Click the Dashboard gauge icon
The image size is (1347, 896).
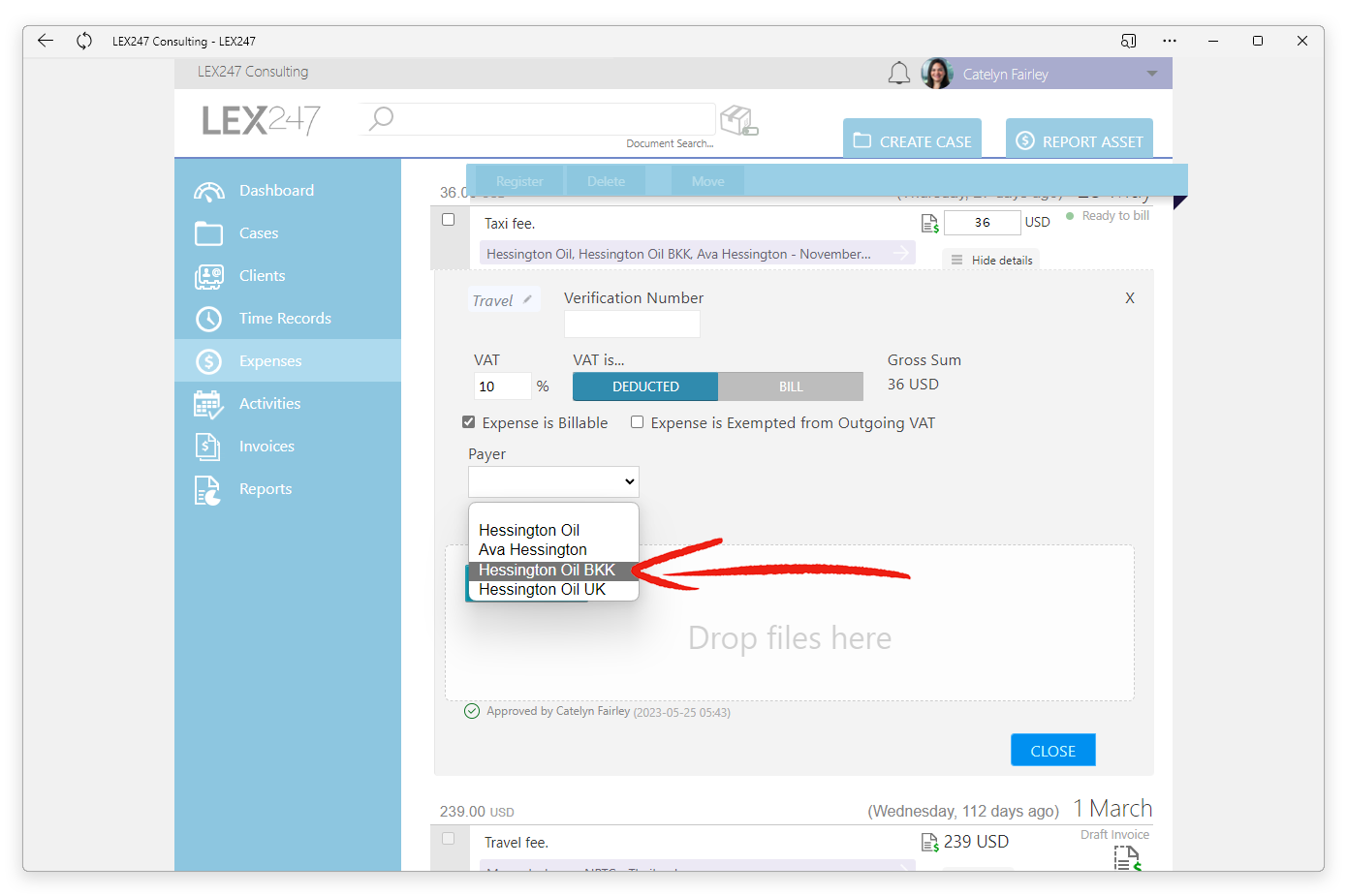click(208, 191)
